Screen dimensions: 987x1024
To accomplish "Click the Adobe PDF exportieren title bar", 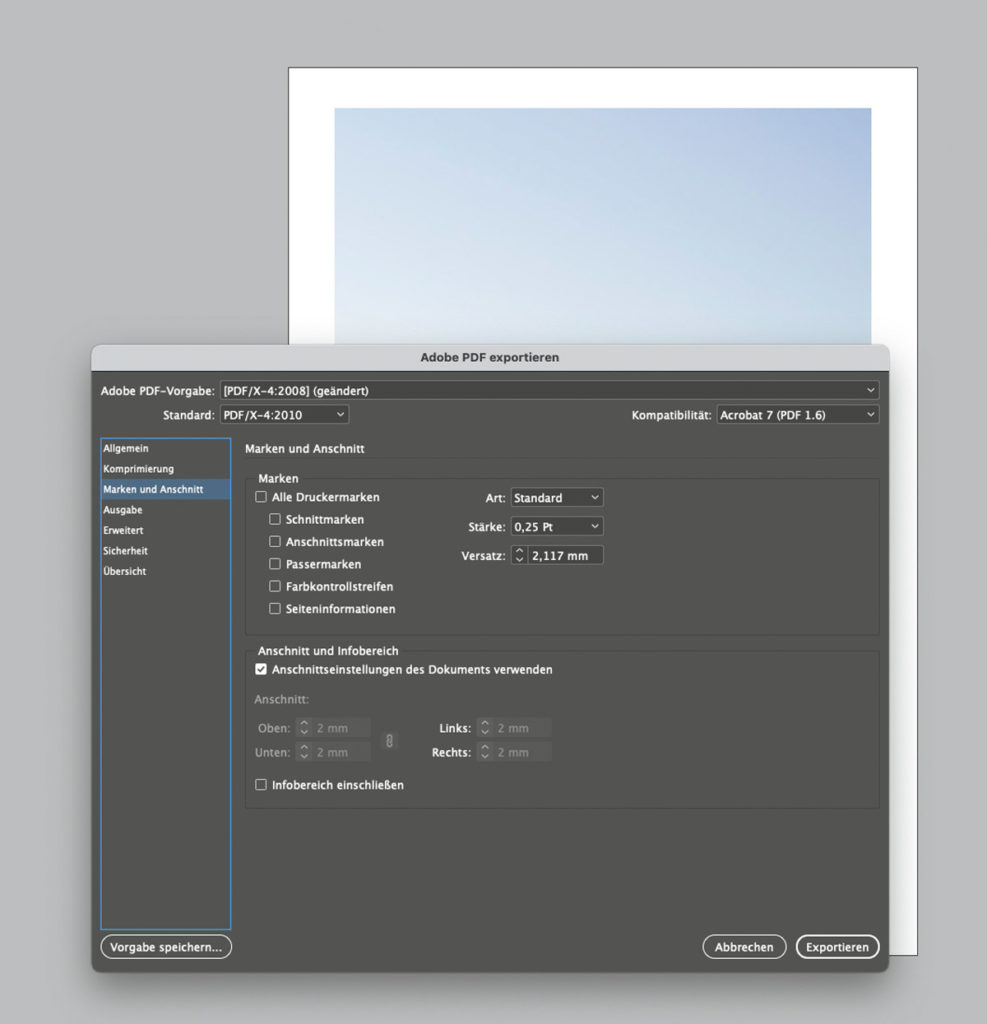I will [x=490, y=357].
